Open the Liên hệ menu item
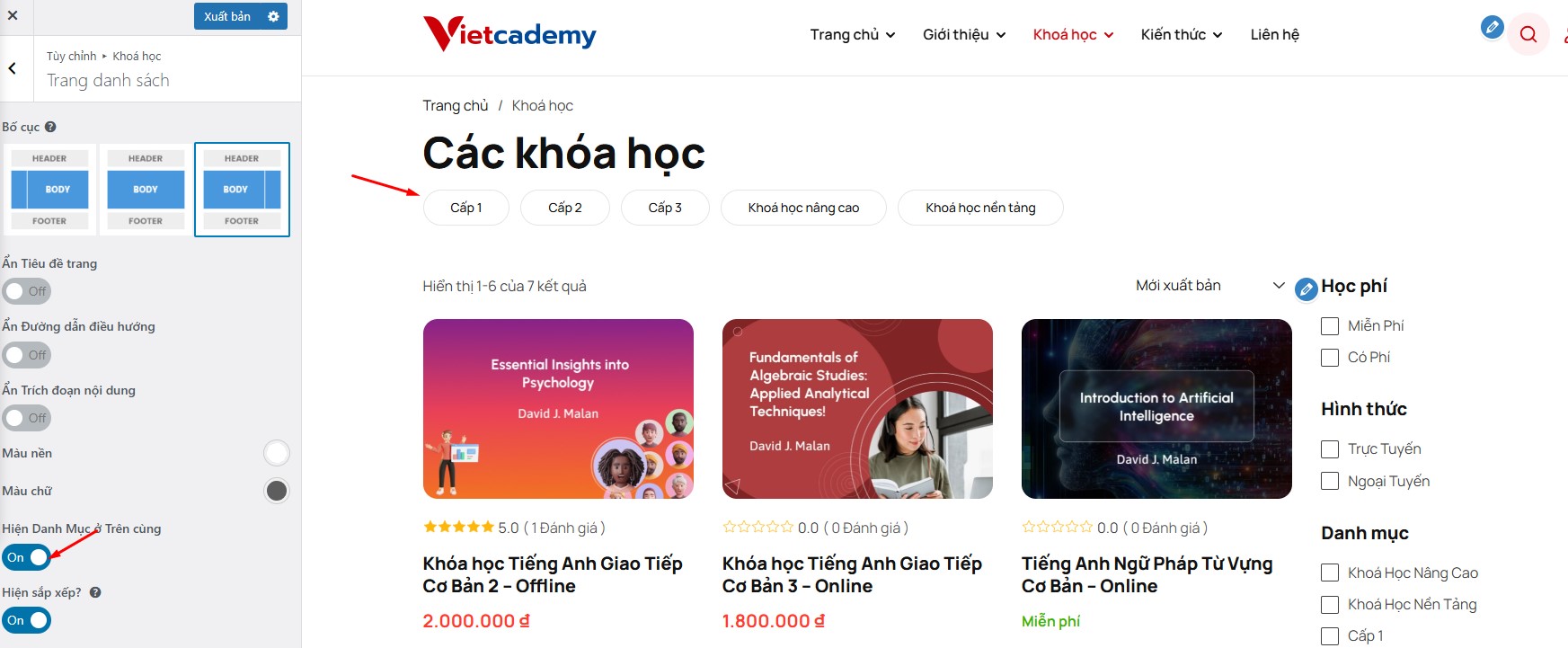This screenshot has height=648, width=1568. (1274, 35)
